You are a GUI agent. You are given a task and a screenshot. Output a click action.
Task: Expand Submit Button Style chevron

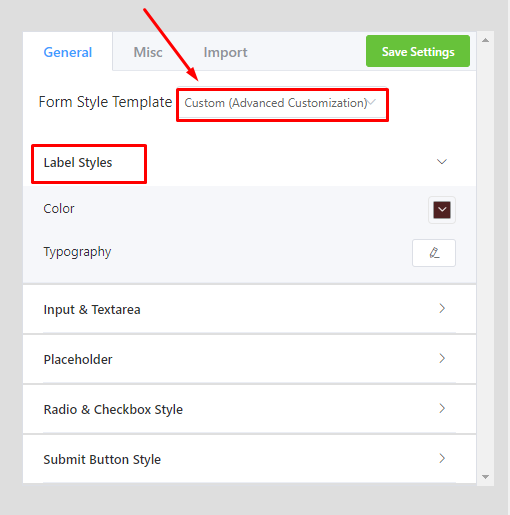click(x=442, y=459)
